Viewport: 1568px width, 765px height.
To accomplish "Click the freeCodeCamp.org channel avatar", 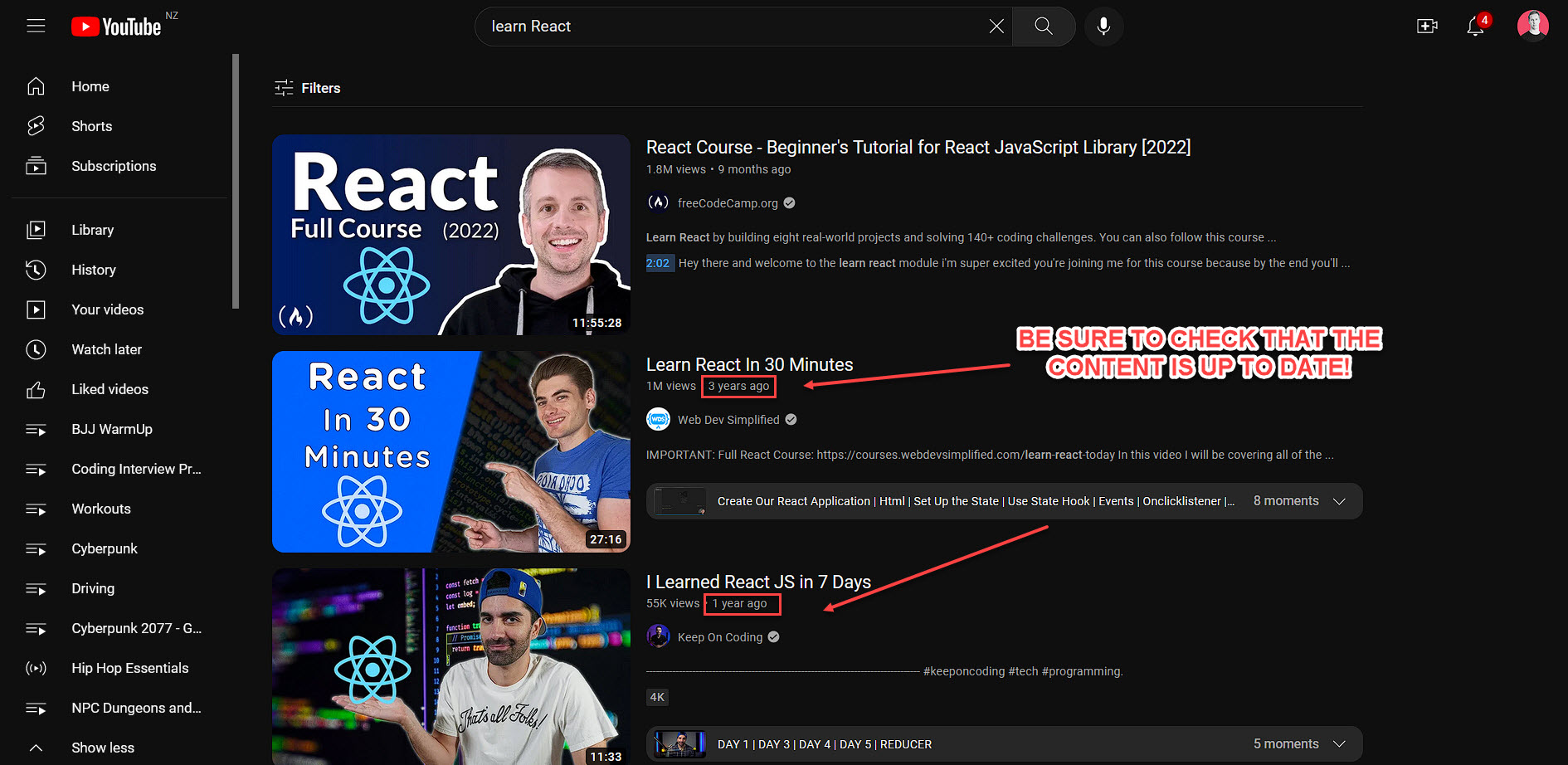I will coord(658,202).
